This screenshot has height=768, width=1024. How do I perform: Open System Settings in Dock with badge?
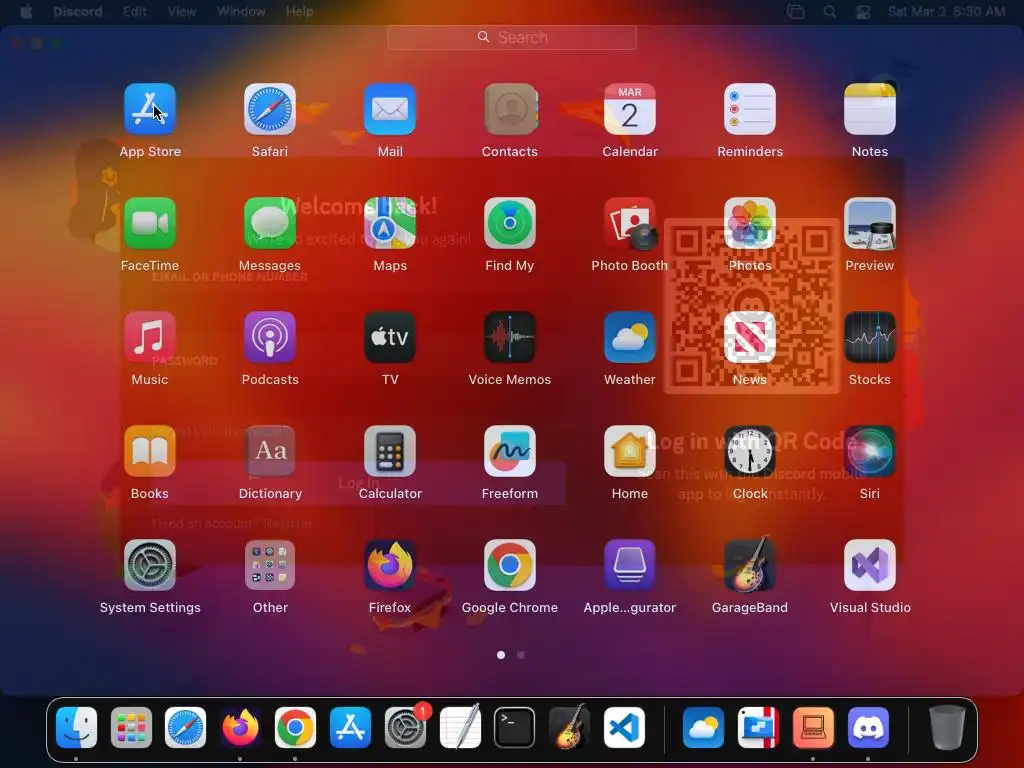point(405,728)
